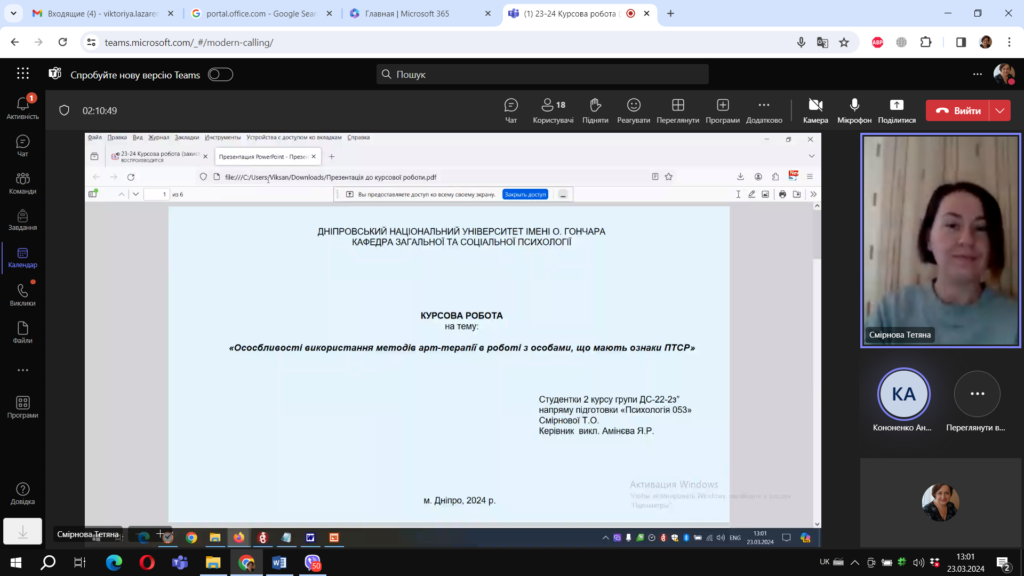
Task: Toggle camera on or off
Action: pyautogui.click(x=815, y=110)
